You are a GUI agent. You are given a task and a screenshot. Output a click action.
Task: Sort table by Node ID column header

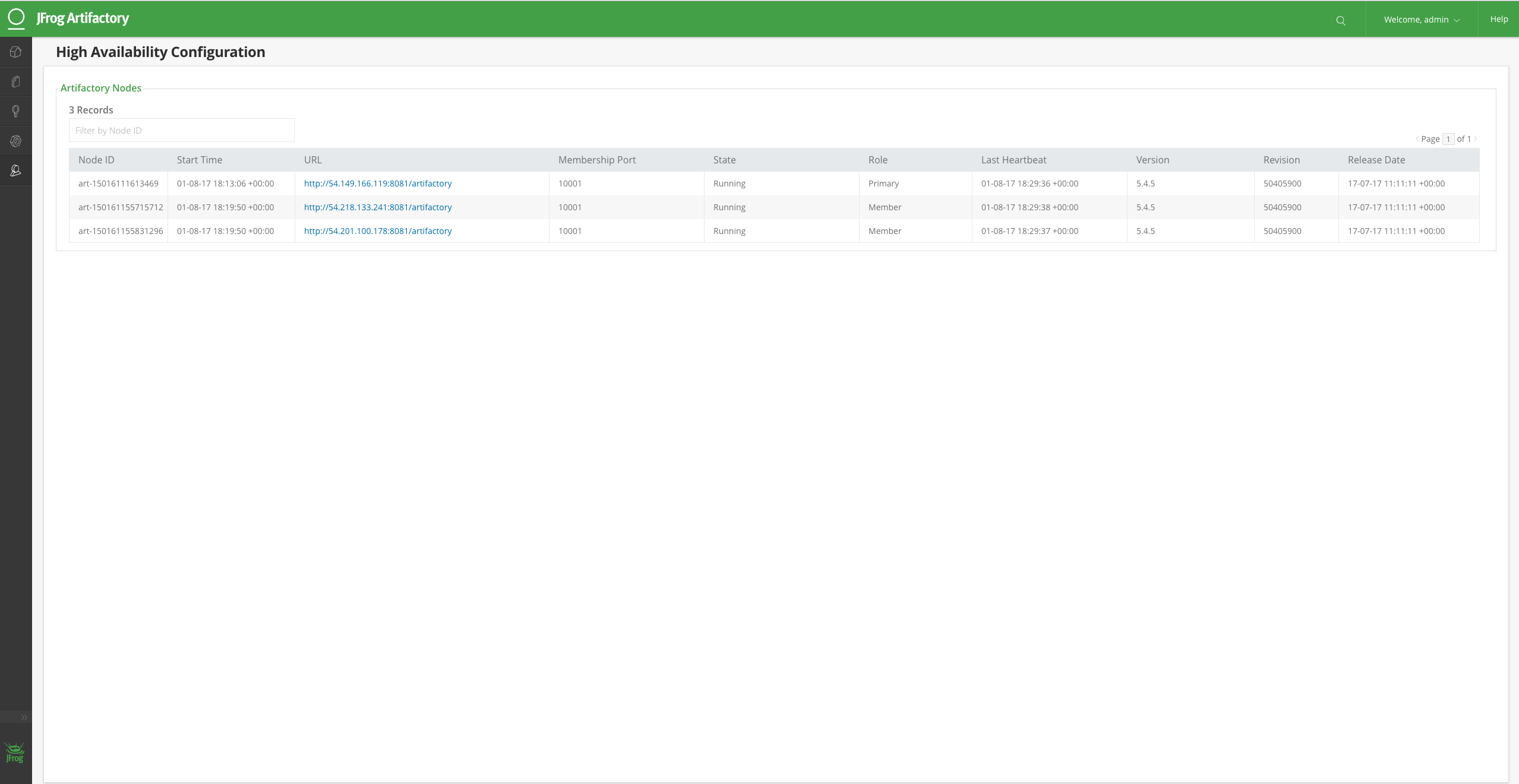[x=96, y=159]
